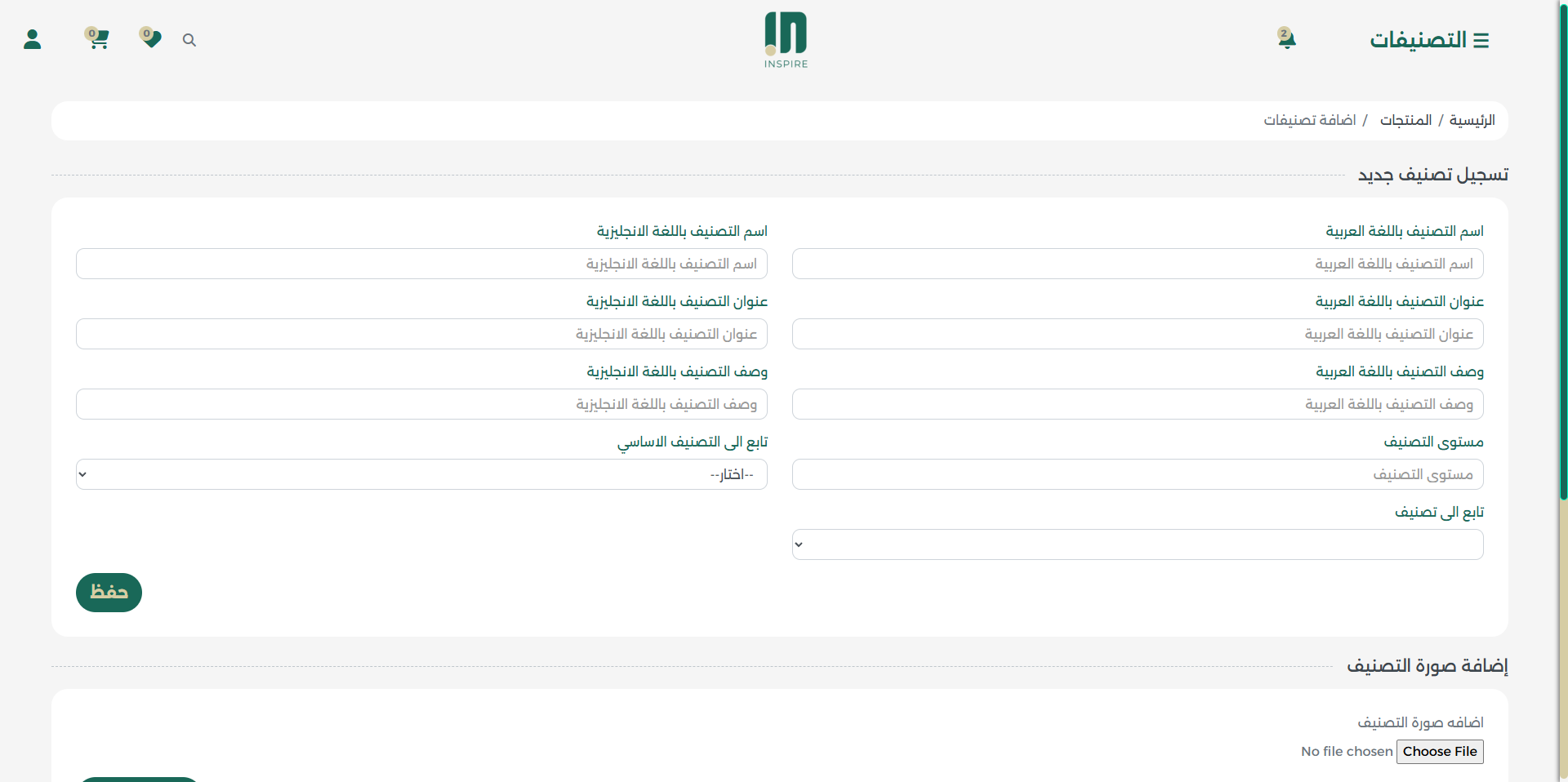This screenshot has height=782, width=1568.
Task: View notifications via the bell icon
Action: tap(1285, 39)
